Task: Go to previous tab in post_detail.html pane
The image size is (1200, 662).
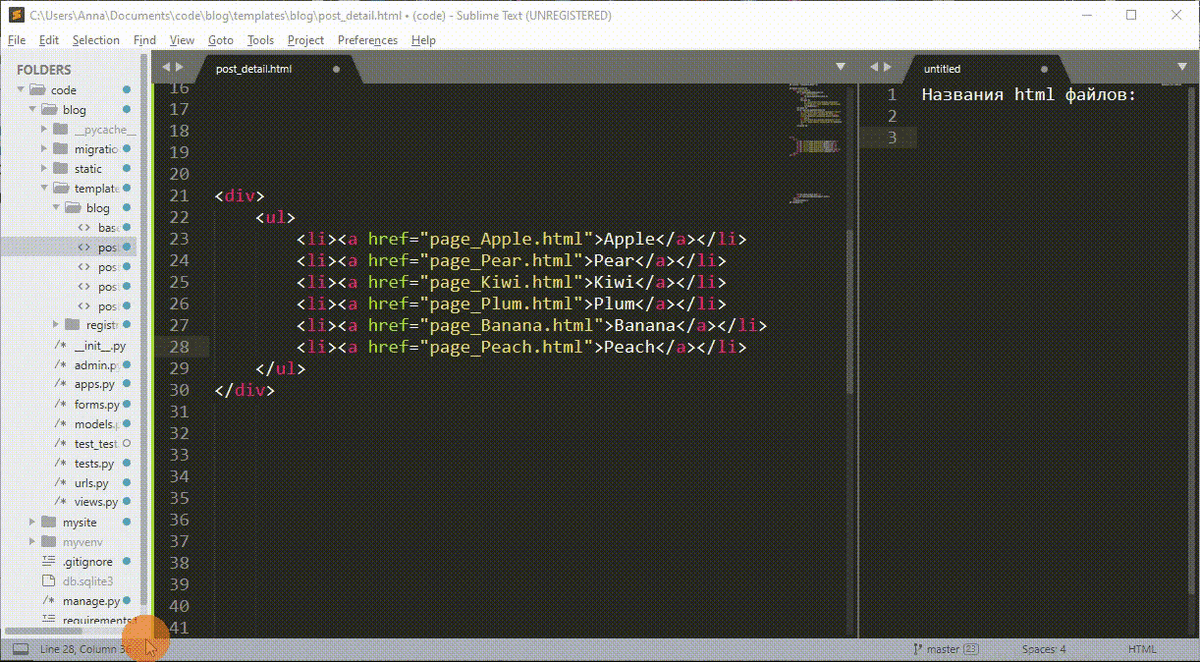Action: click(x=166, y=67)
